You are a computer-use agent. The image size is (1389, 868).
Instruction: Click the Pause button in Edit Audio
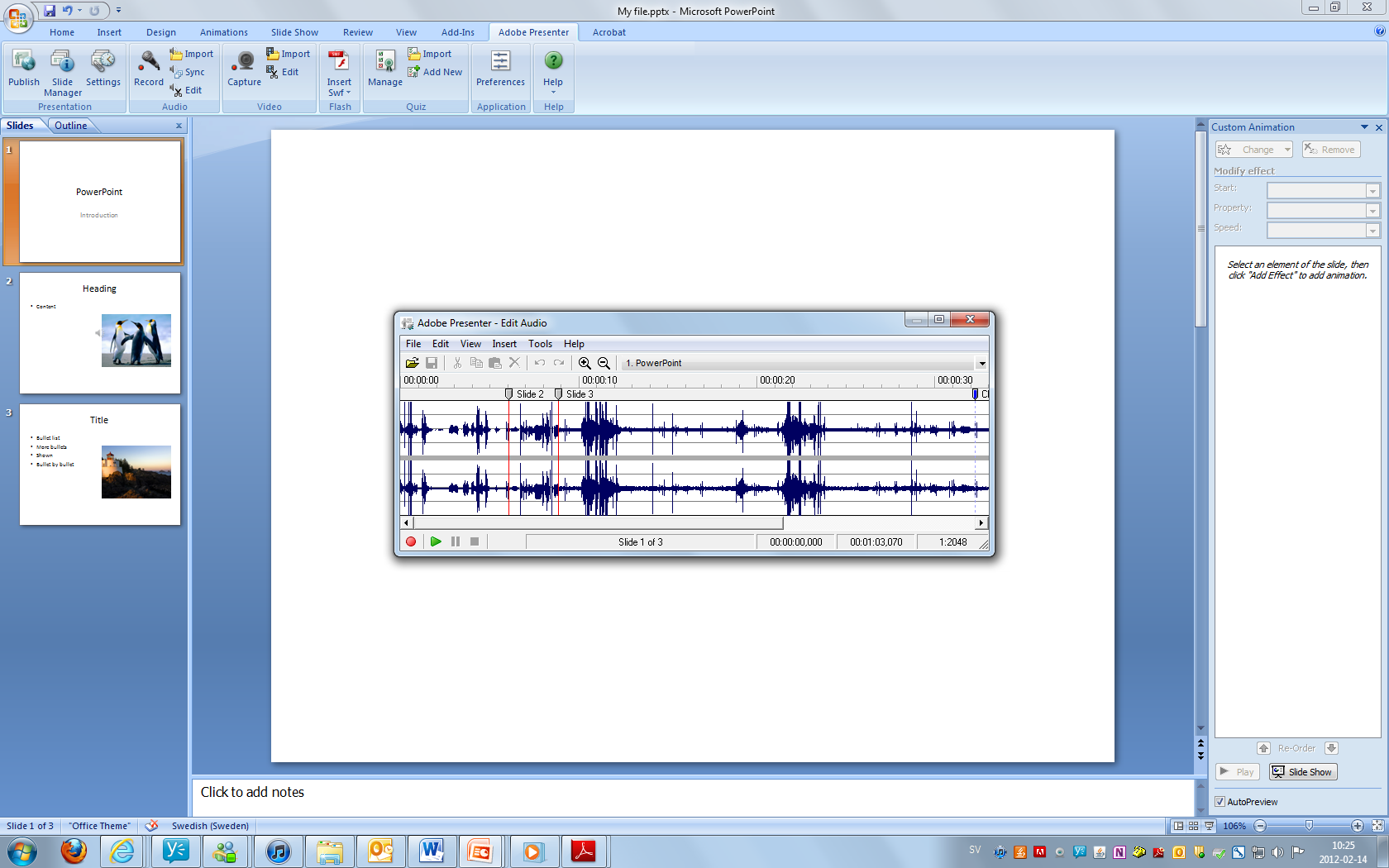click(456, 541)
